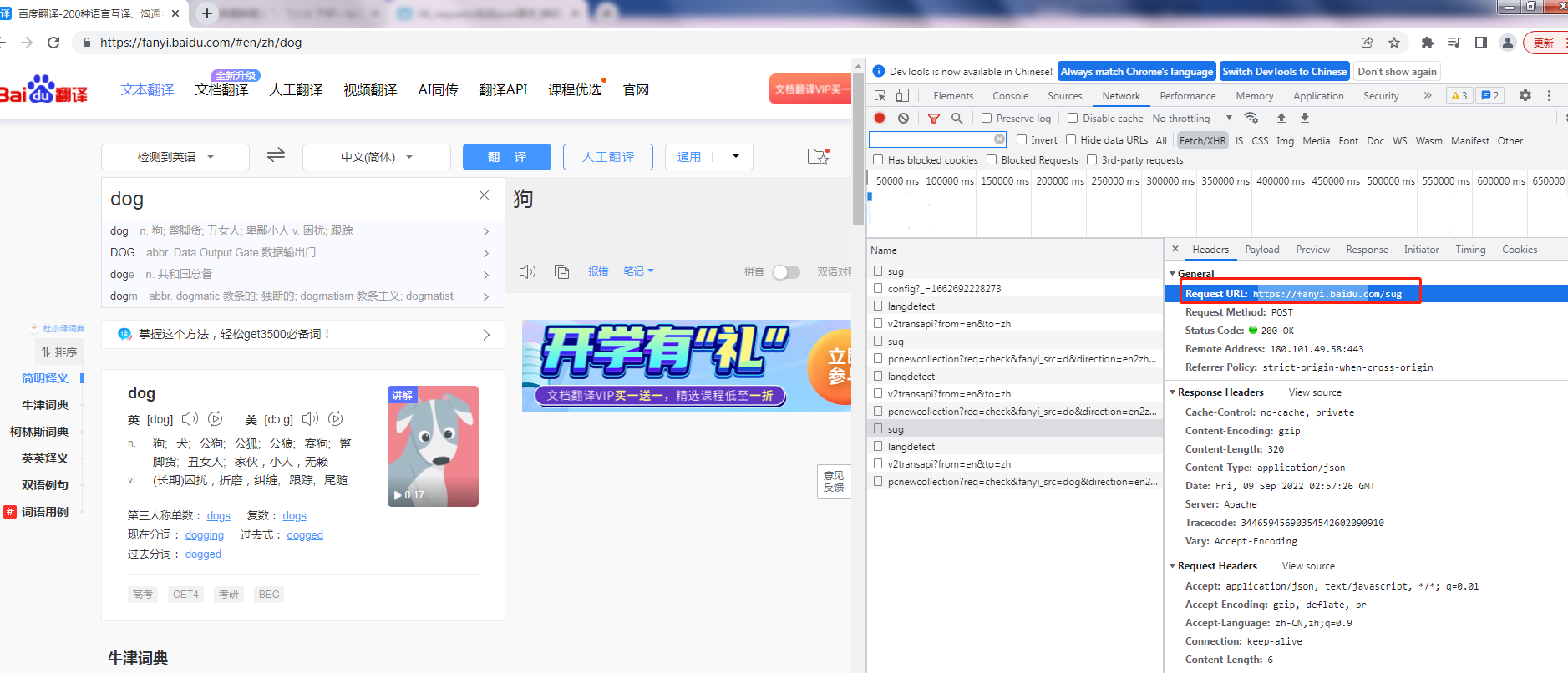Viewport: 1568px width, 673px height.
Task: Bookmark this page with the star icon
Action: click(x=1394, y=43)
